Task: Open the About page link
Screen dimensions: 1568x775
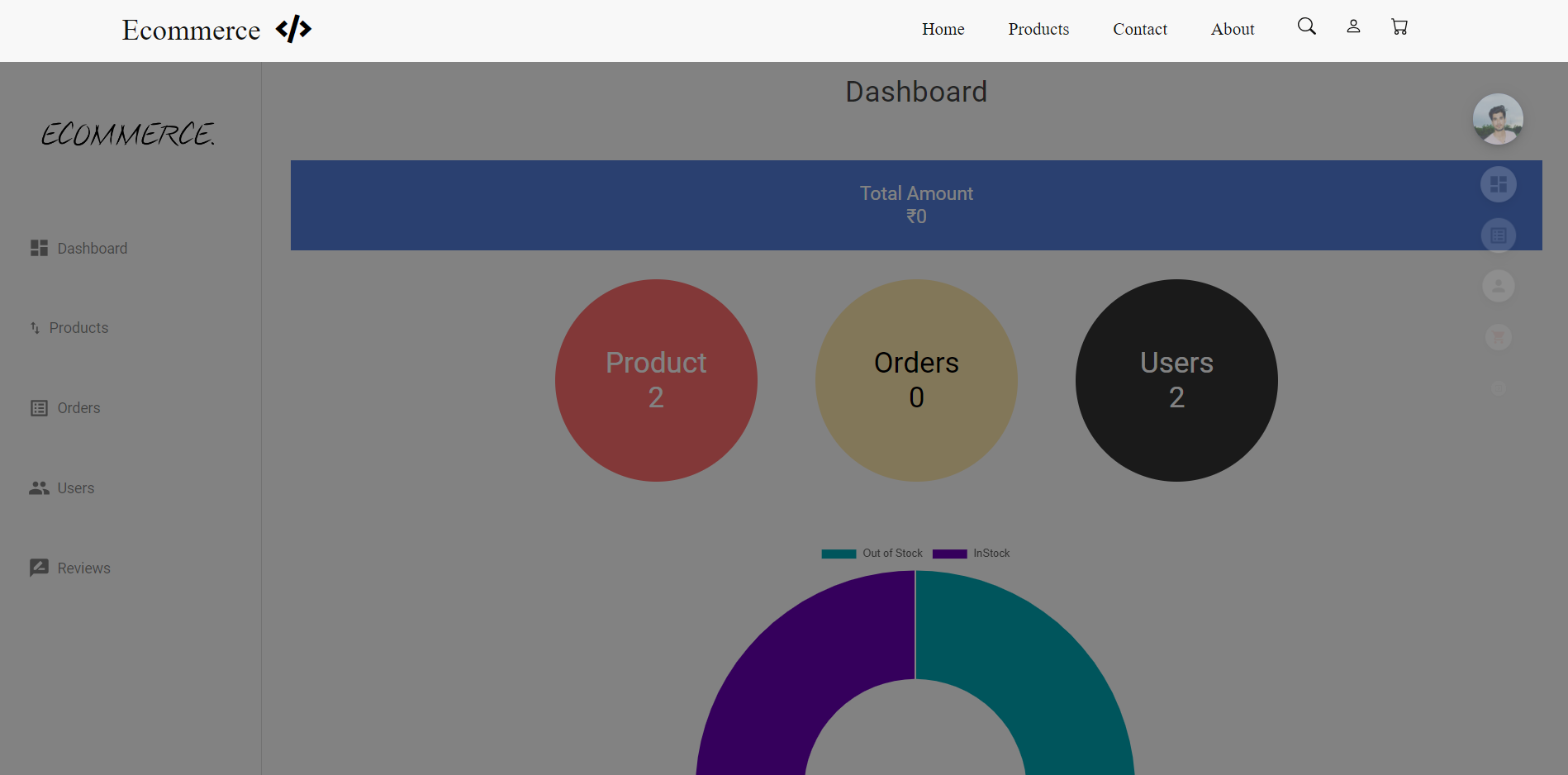Action: [x=1232, y=29]
